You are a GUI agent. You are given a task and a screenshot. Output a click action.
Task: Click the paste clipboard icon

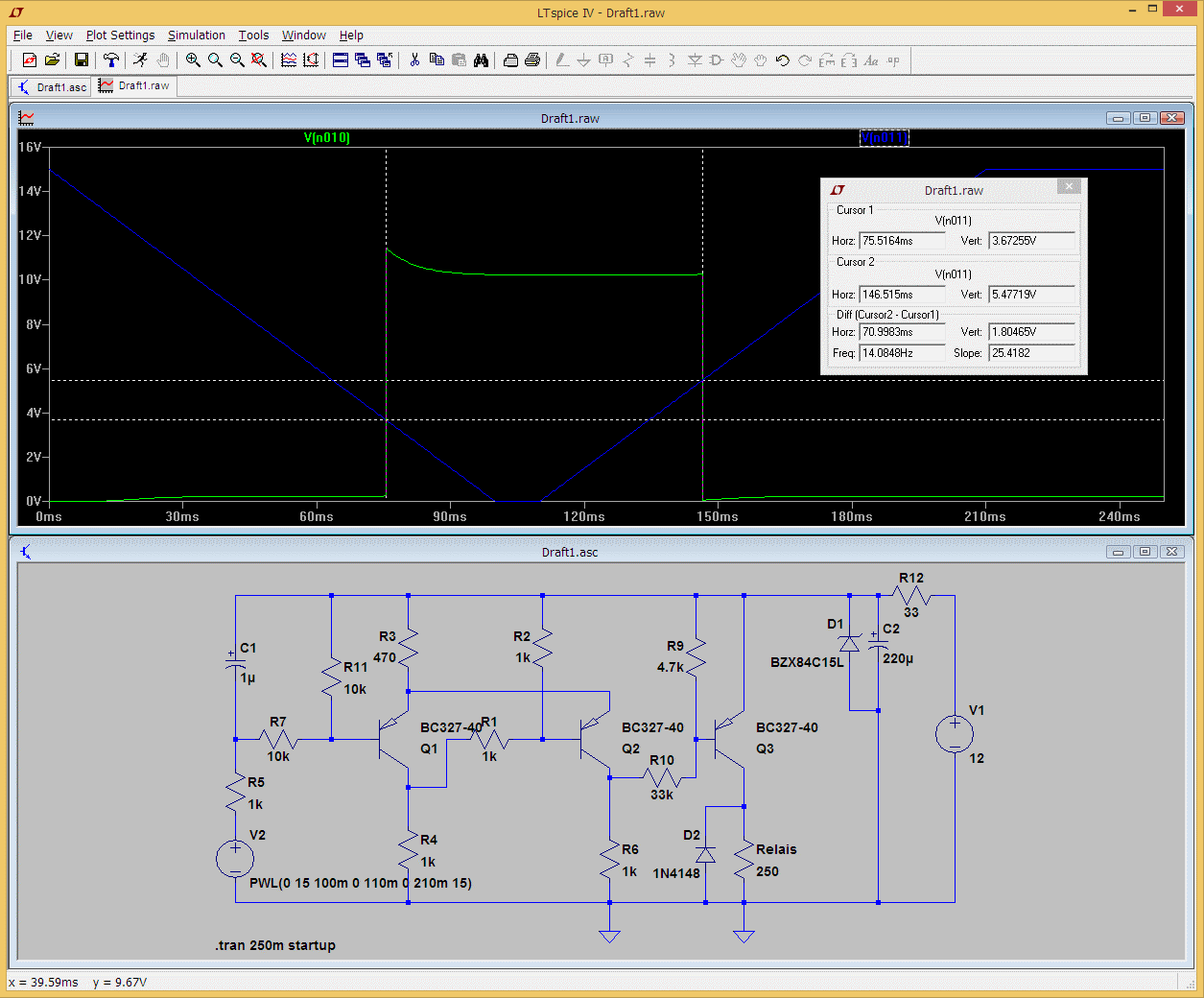pyautogui.click(x=459, y=59)
